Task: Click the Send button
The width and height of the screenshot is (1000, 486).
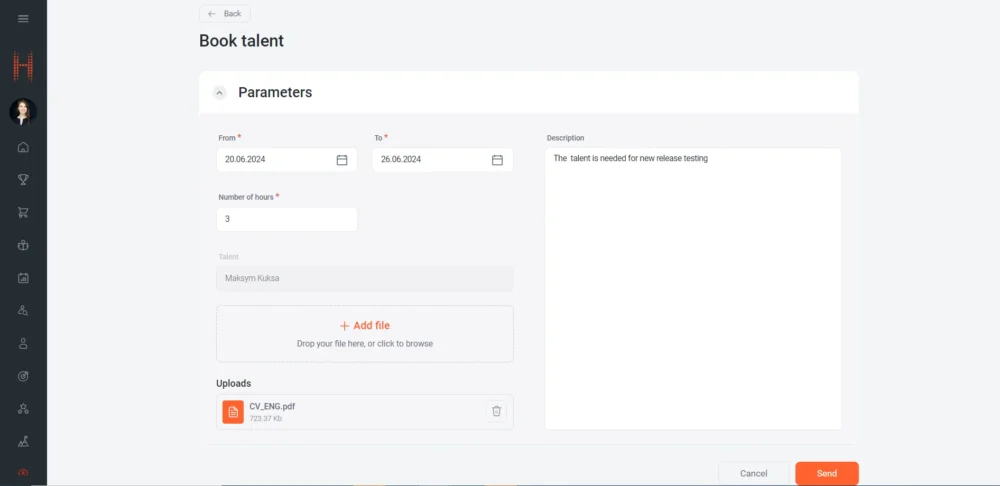Action: click(826, 473)
